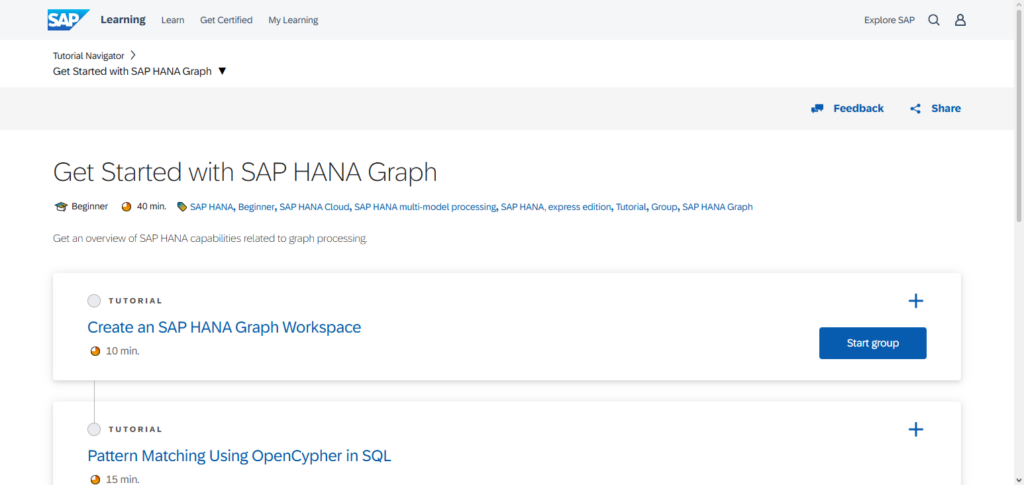Go to Tutorial Navigator breadcrumb
This screenshot has width=1024, height=485.
click(x=89, y=55)
